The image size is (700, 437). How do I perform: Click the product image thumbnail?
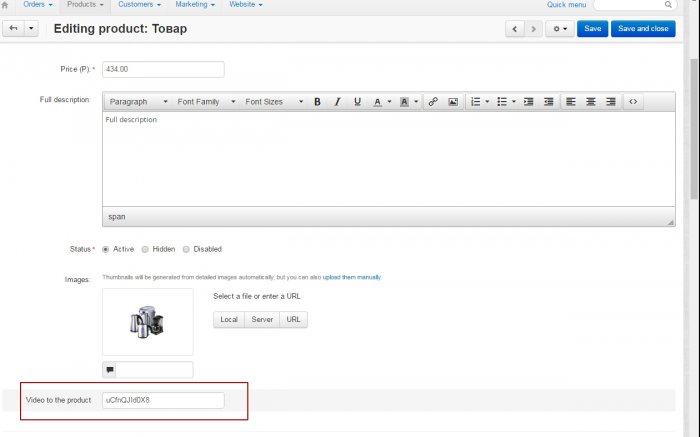tap(148, 322)
